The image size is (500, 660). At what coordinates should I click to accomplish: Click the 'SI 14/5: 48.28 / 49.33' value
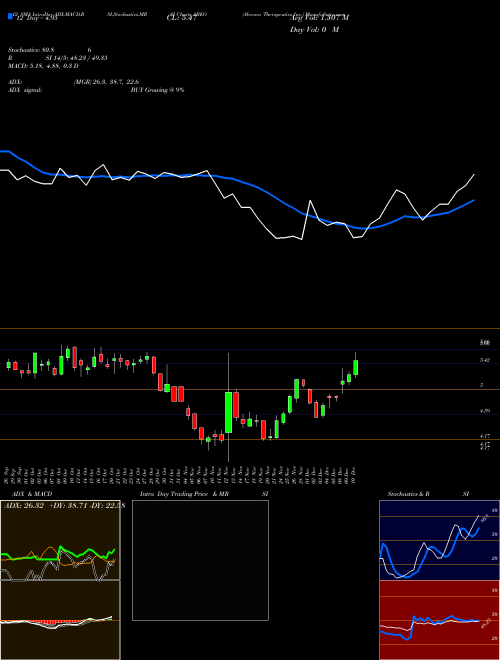pyautogui.click(x=77, y=58)
